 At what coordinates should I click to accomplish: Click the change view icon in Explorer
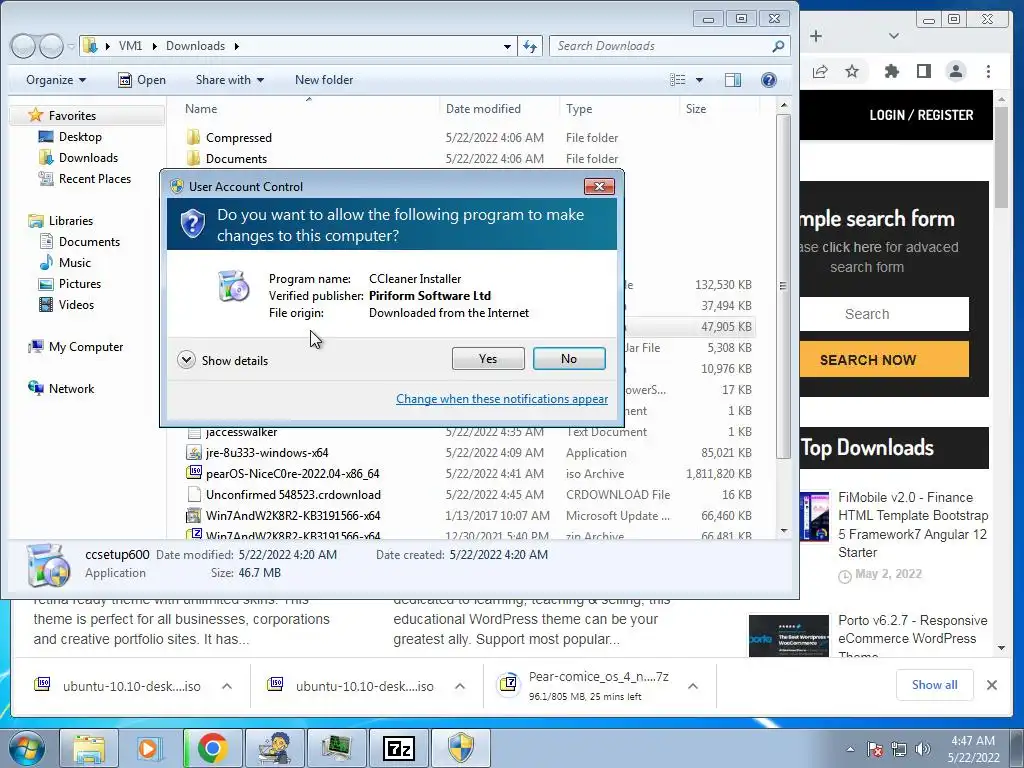coord(678,80)
